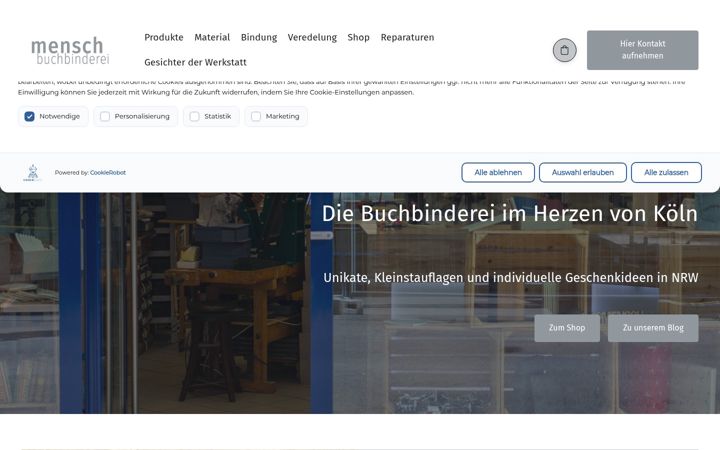Open the Bindung menu item
The image size is (720, 450).
click(x=259, y=37)
